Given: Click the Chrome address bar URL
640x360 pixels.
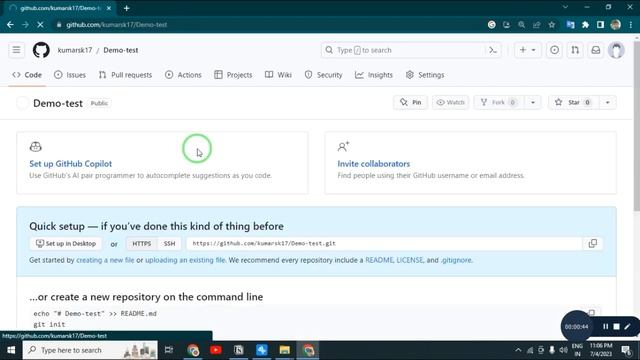Looking at the screenshot, I should coord(117,24).
